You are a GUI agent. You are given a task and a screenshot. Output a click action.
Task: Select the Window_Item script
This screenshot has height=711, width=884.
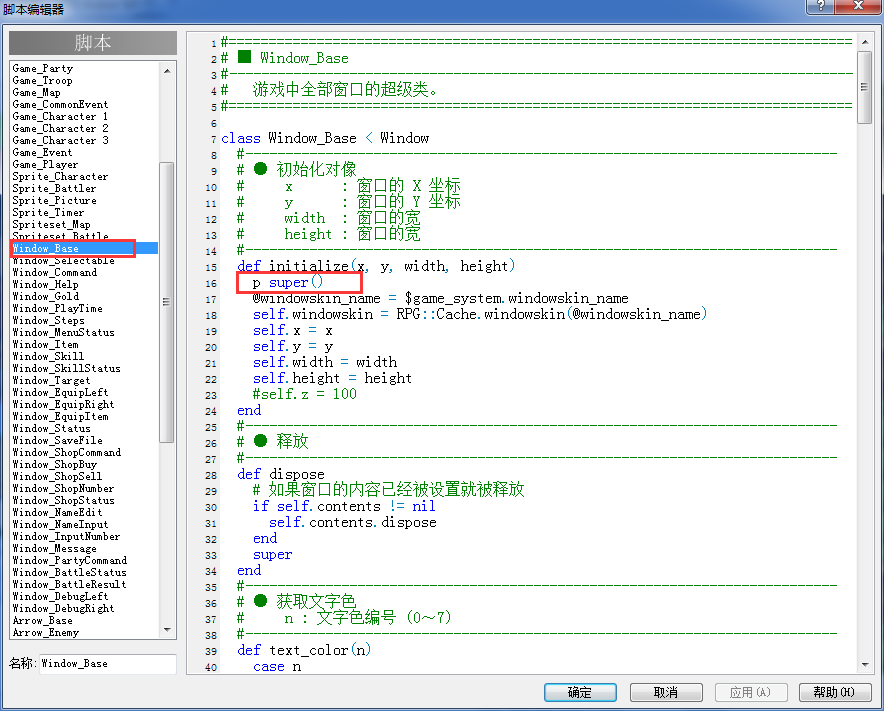[x=46, y=345]
